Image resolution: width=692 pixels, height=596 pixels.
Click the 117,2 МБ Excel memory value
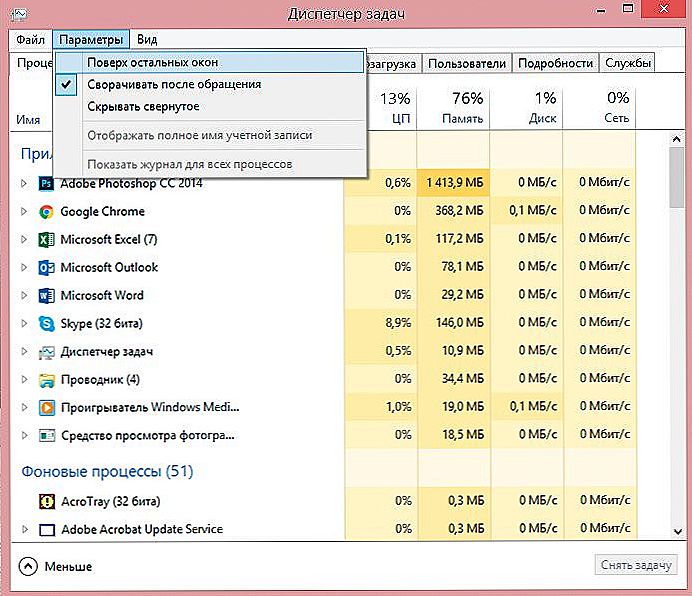pos(459,238)
